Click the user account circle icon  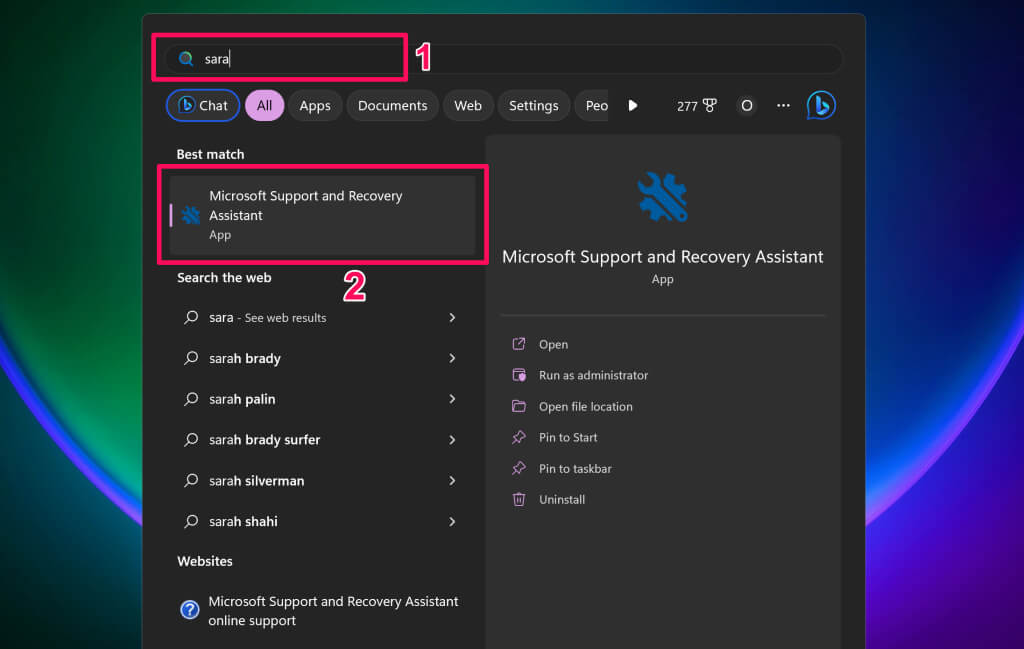[x=746, y=106]
